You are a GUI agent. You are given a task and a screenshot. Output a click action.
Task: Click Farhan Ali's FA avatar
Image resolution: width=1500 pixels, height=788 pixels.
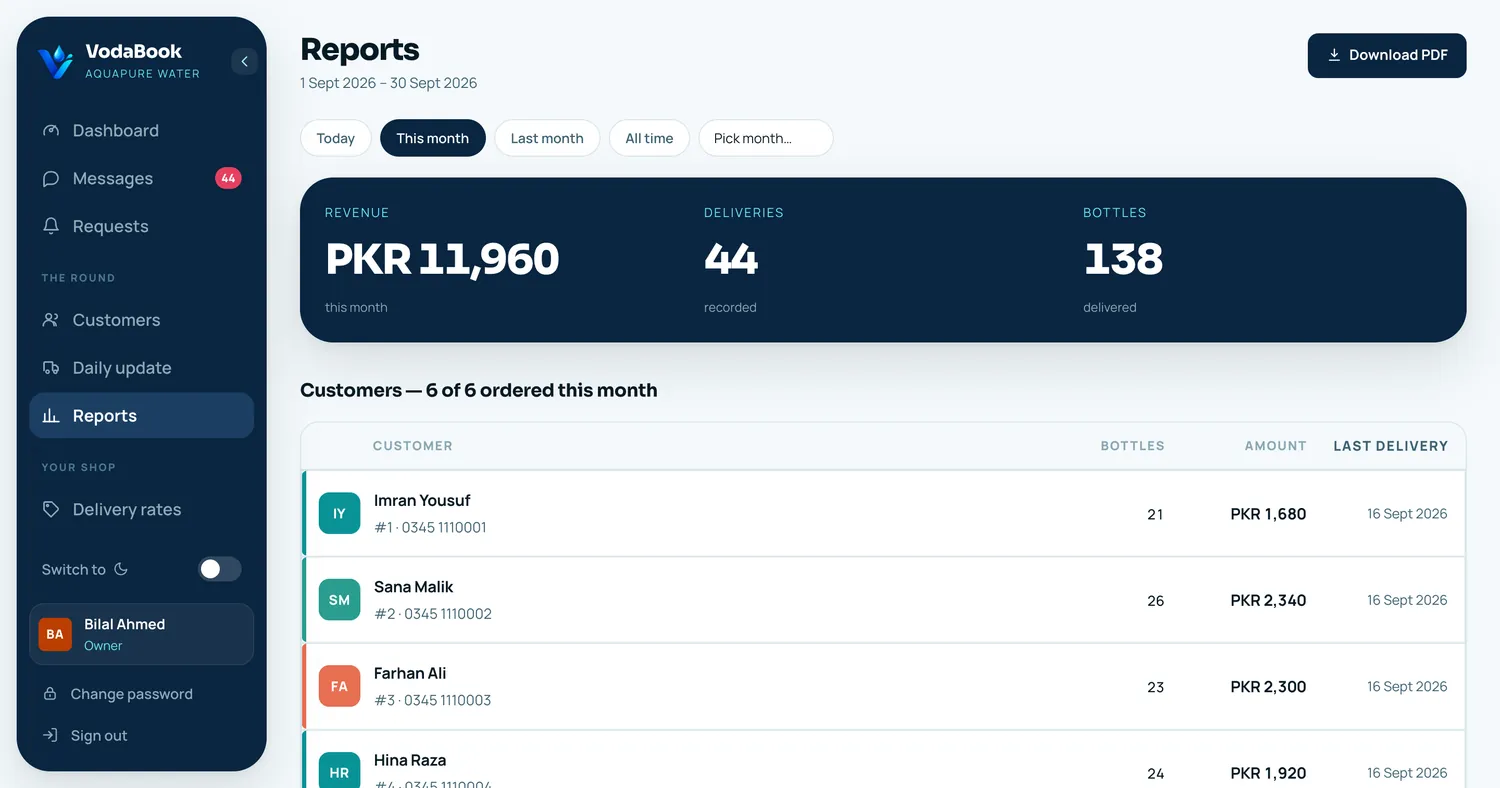(339, 686)
